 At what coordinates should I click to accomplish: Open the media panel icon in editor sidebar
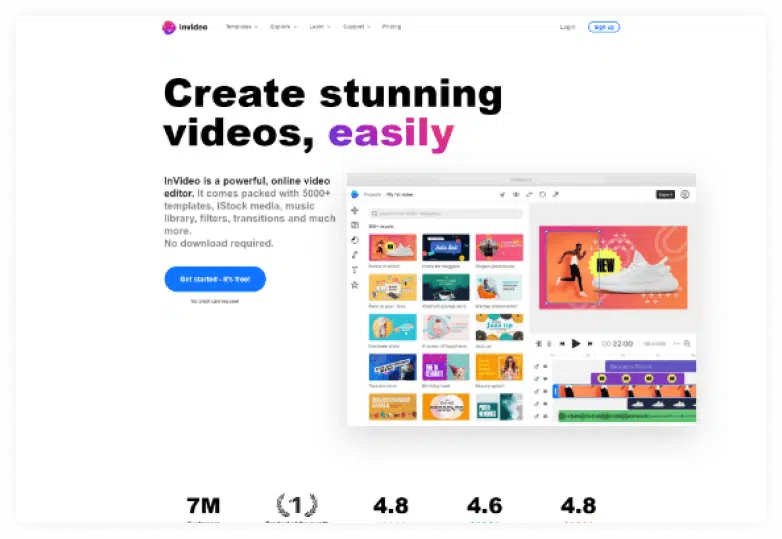tap(355, 225)
